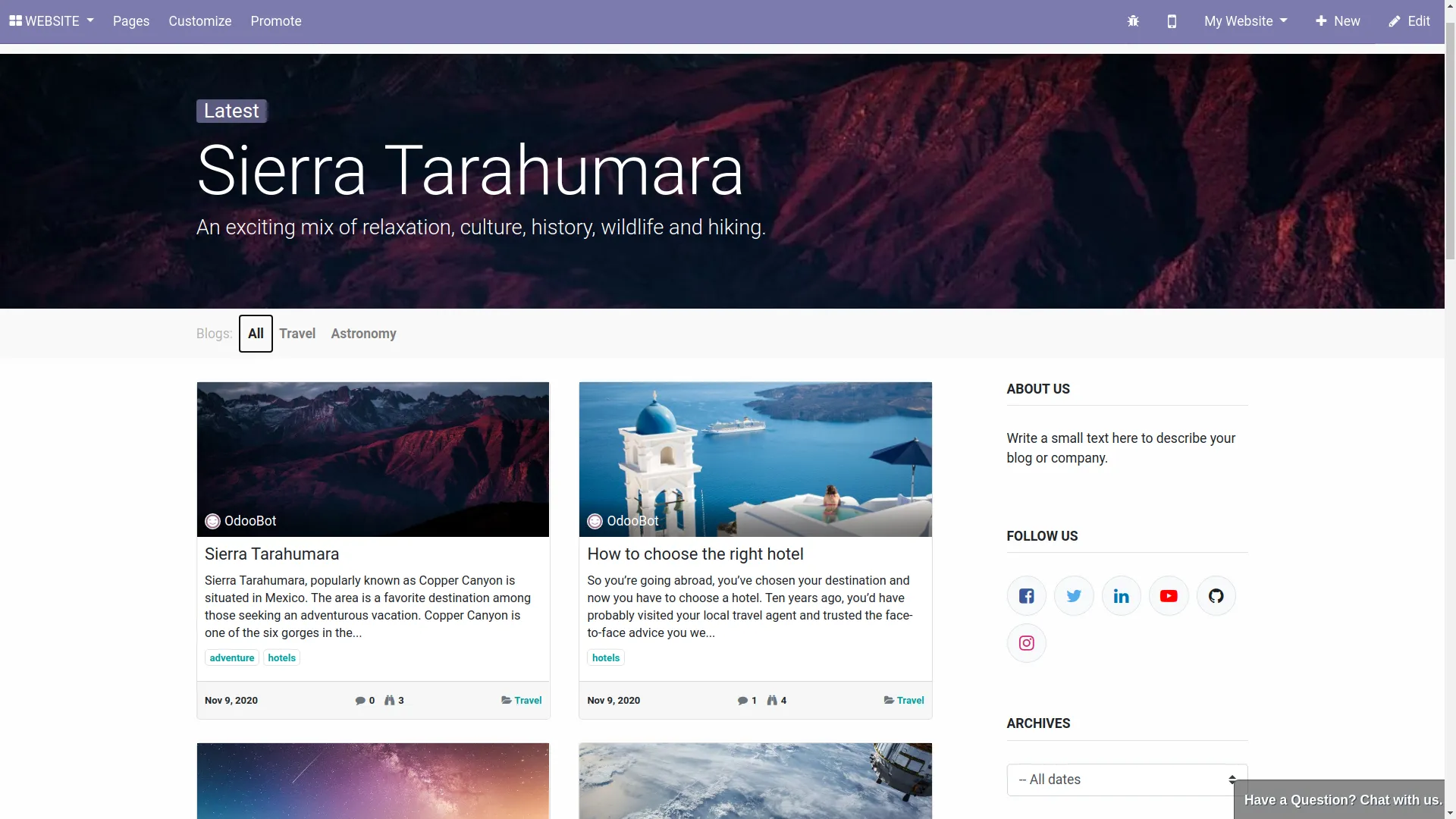Open the GitHub social icon
Image resolution: width=1456 pixels, height=819 pixels.
pyautogui.click(x=1216, y=596)
